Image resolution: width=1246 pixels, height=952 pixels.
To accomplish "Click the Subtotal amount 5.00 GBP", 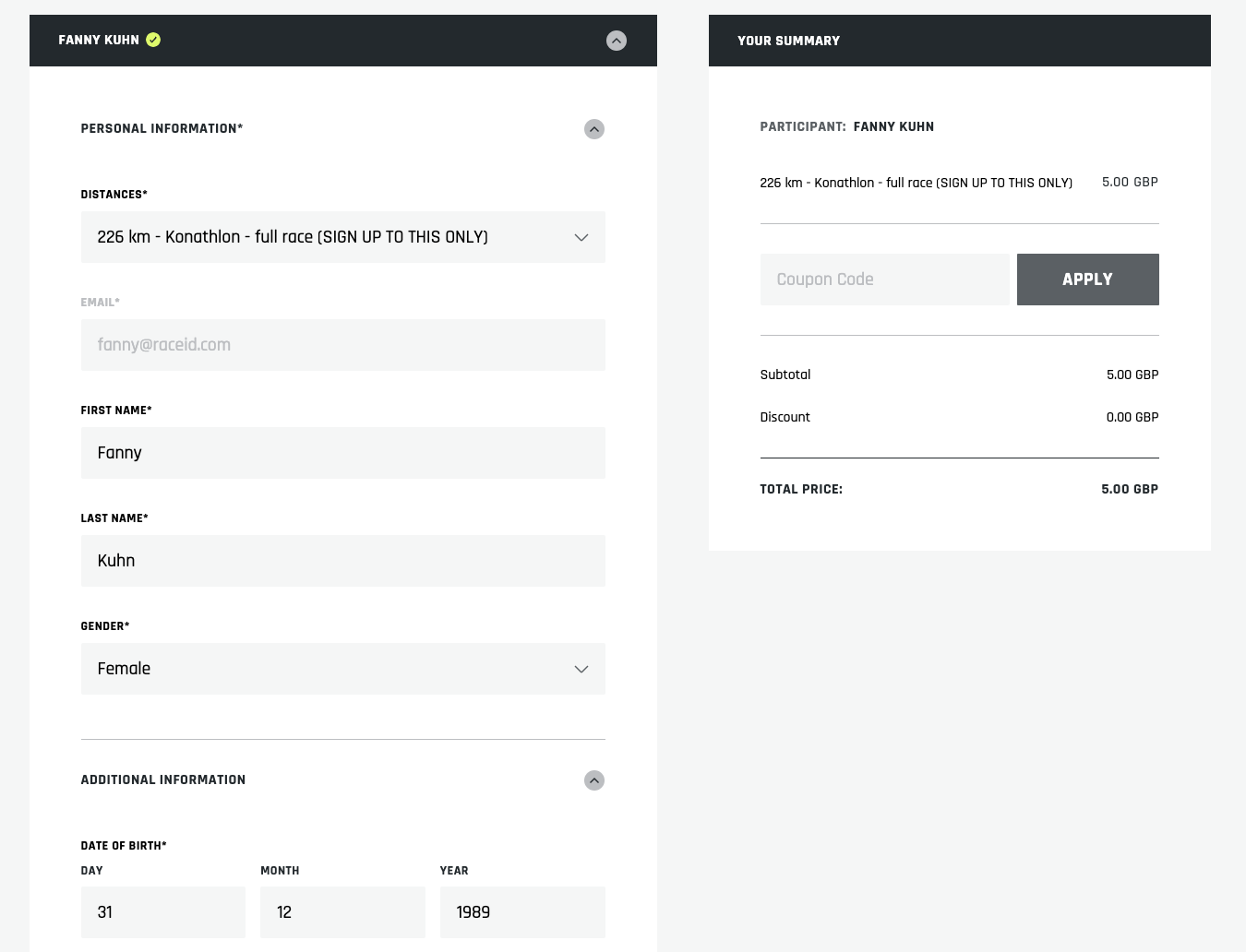I will coord(1132,375).
